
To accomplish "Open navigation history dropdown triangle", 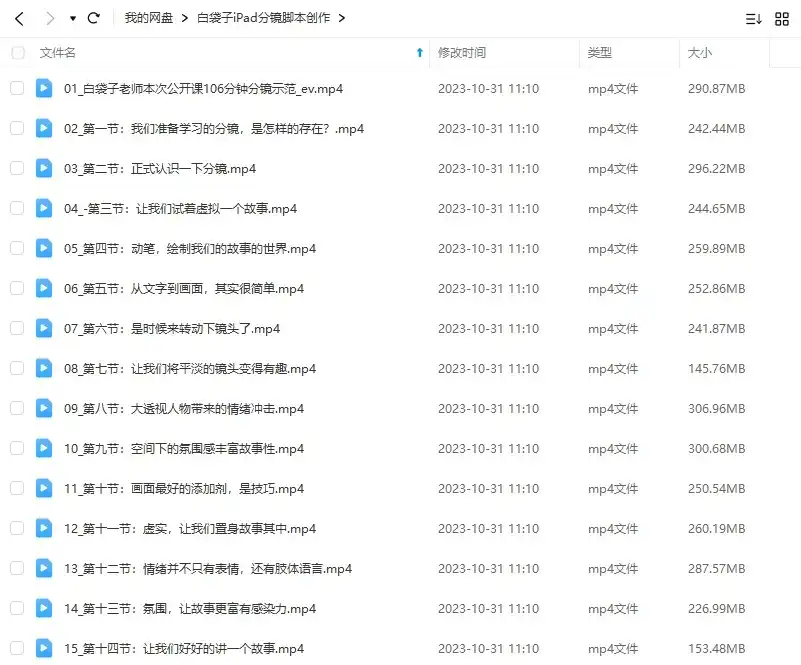I will coord(73,19).
